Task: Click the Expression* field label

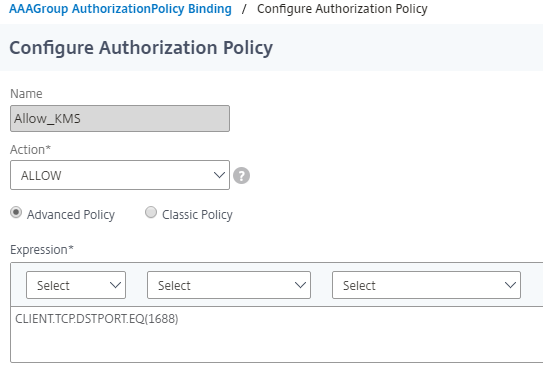Action: [x=42, y=250]
